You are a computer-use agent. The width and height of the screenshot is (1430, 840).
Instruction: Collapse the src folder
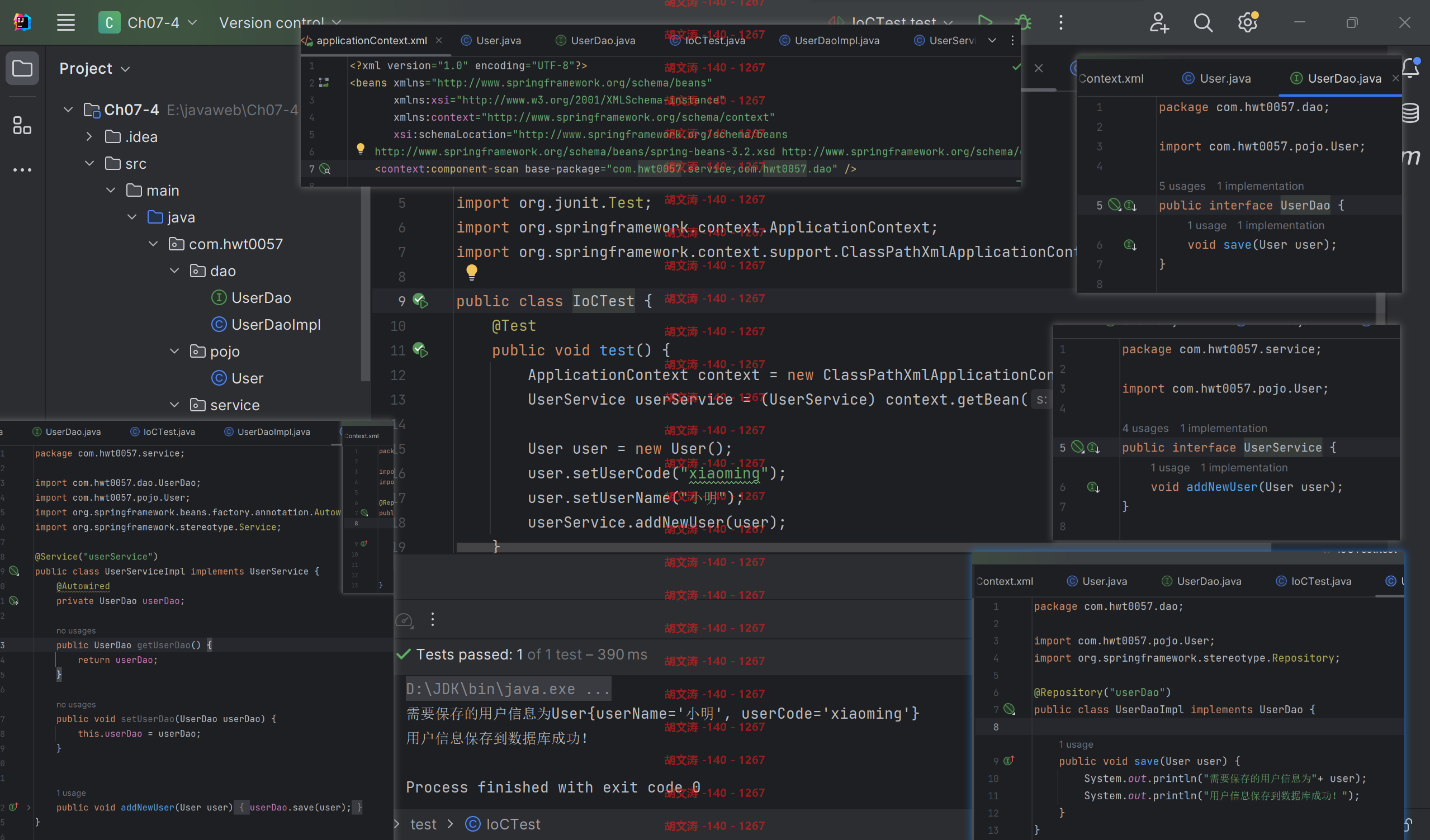(89, 163)
